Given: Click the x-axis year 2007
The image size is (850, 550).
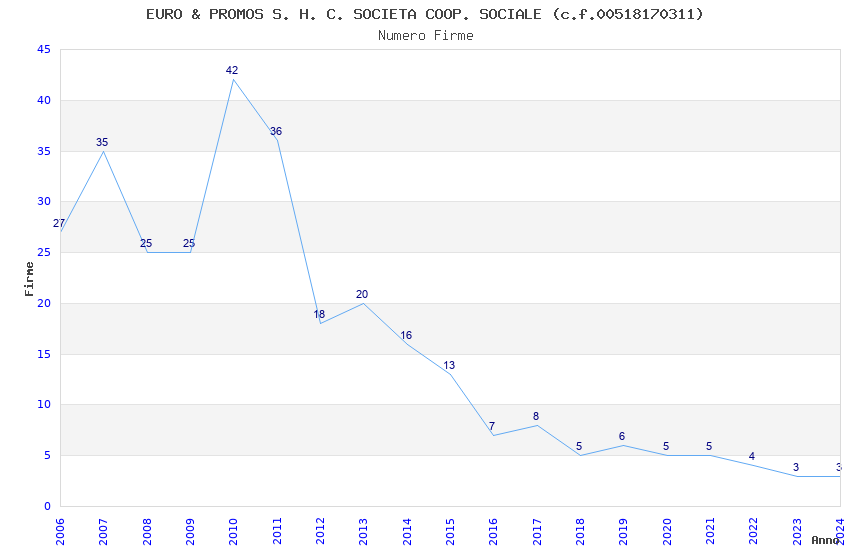Looking at the screenshot, I should pyautogui.click(x=103, y=532).
